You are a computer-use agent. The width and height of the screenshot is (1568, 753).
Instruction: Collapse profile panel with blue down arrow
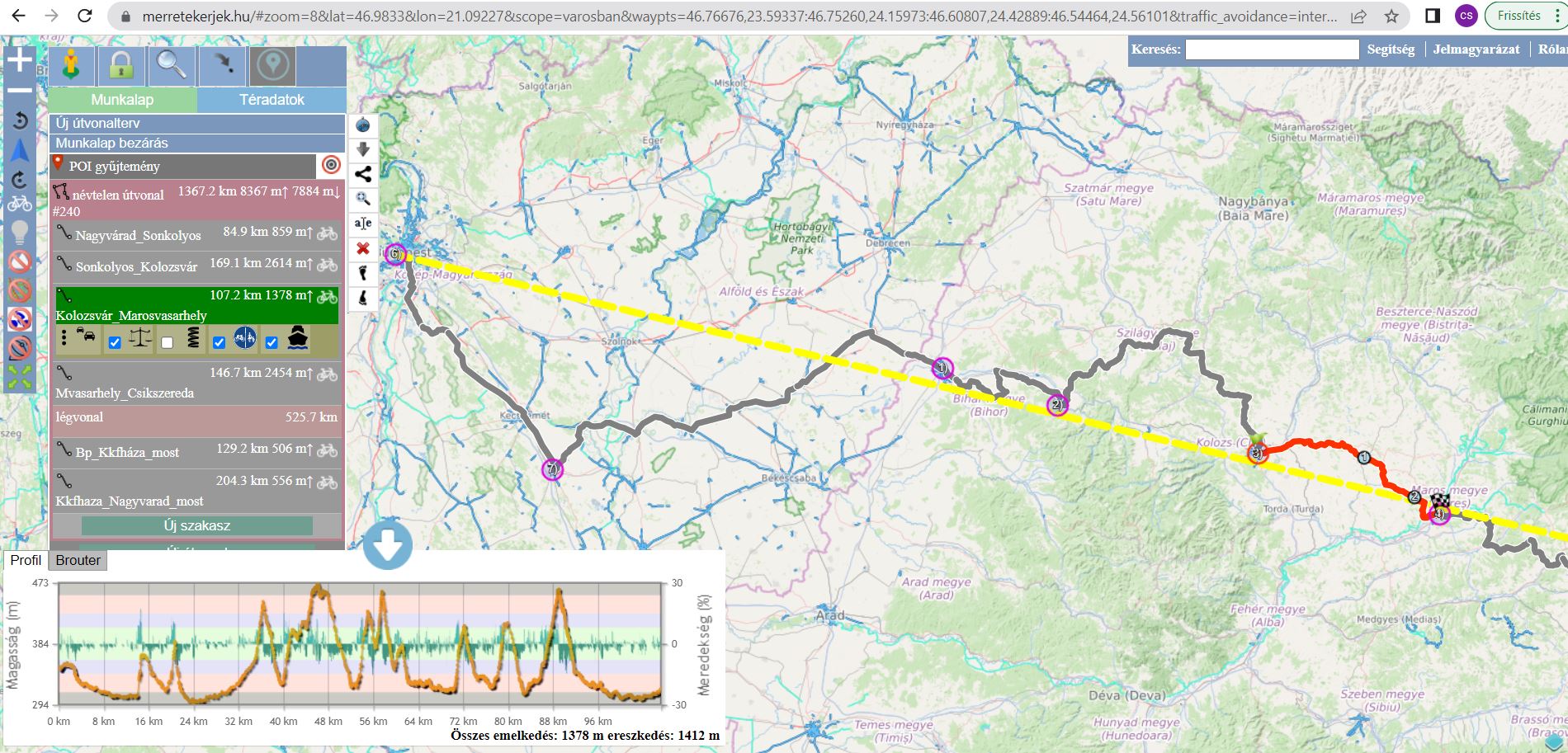[387, 544]
